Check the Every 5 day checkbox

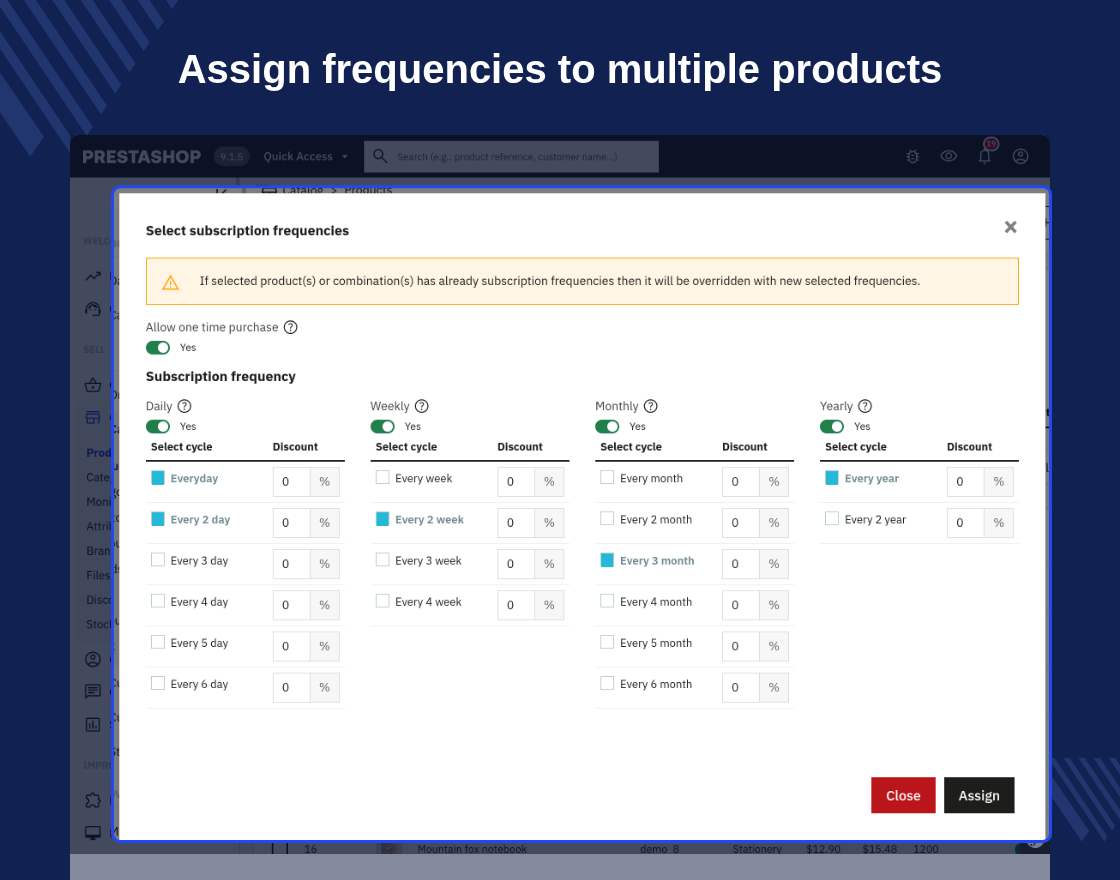click(x=158, y=642)
